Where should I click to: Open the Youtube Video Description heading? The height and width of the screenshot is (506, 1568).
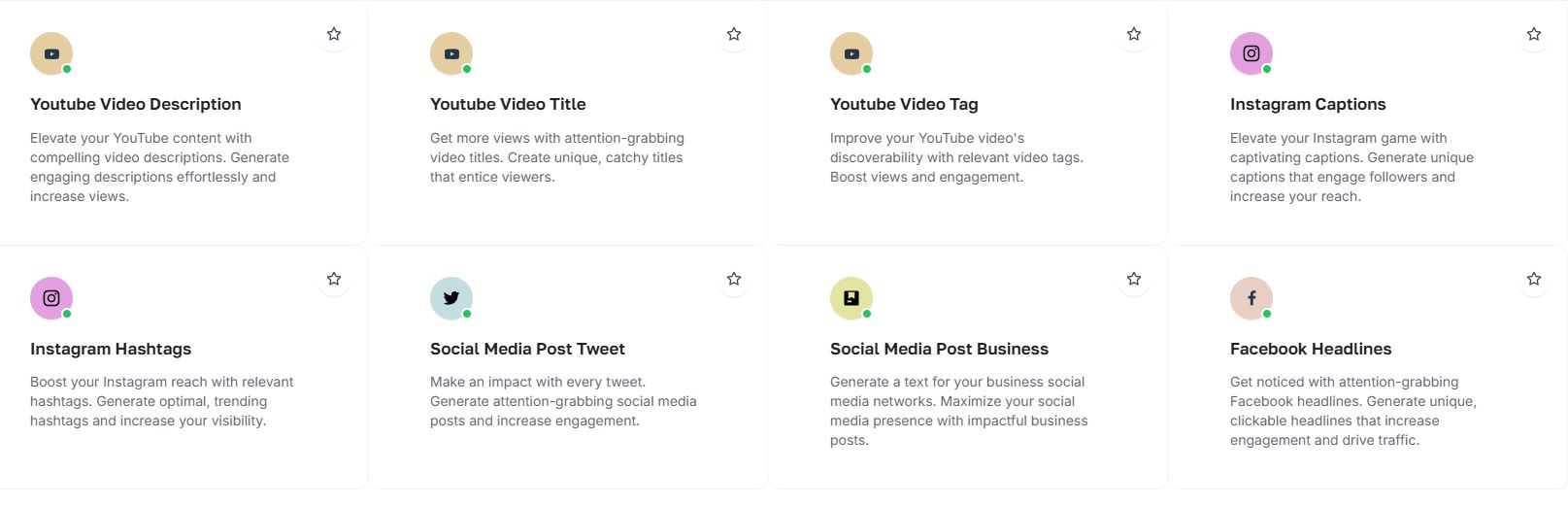136,104
